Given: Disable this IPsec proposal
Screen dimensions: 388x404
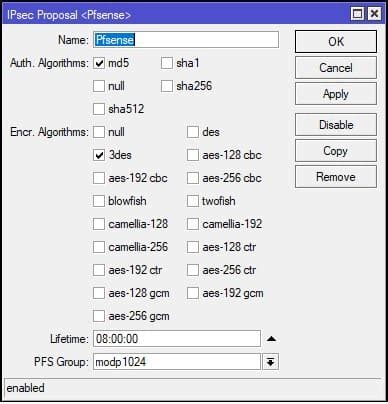Looking at the screenshot, I should [336, 125].
